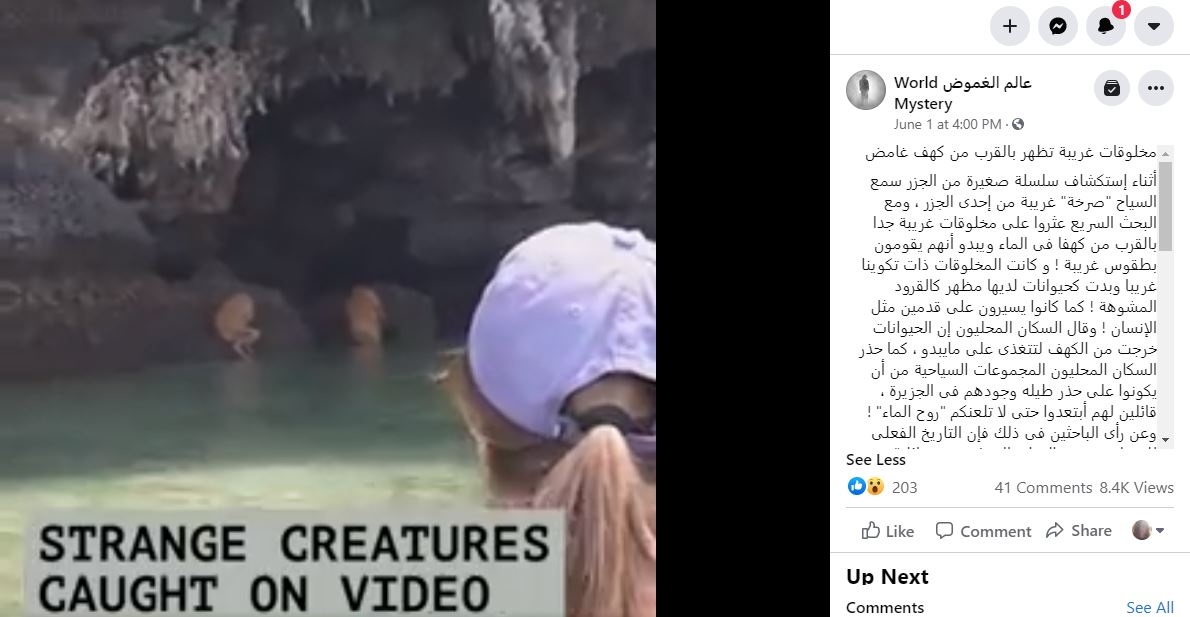1190x617 pixels.
Task: Collapse post text with See Less
Action: point(876,460)
